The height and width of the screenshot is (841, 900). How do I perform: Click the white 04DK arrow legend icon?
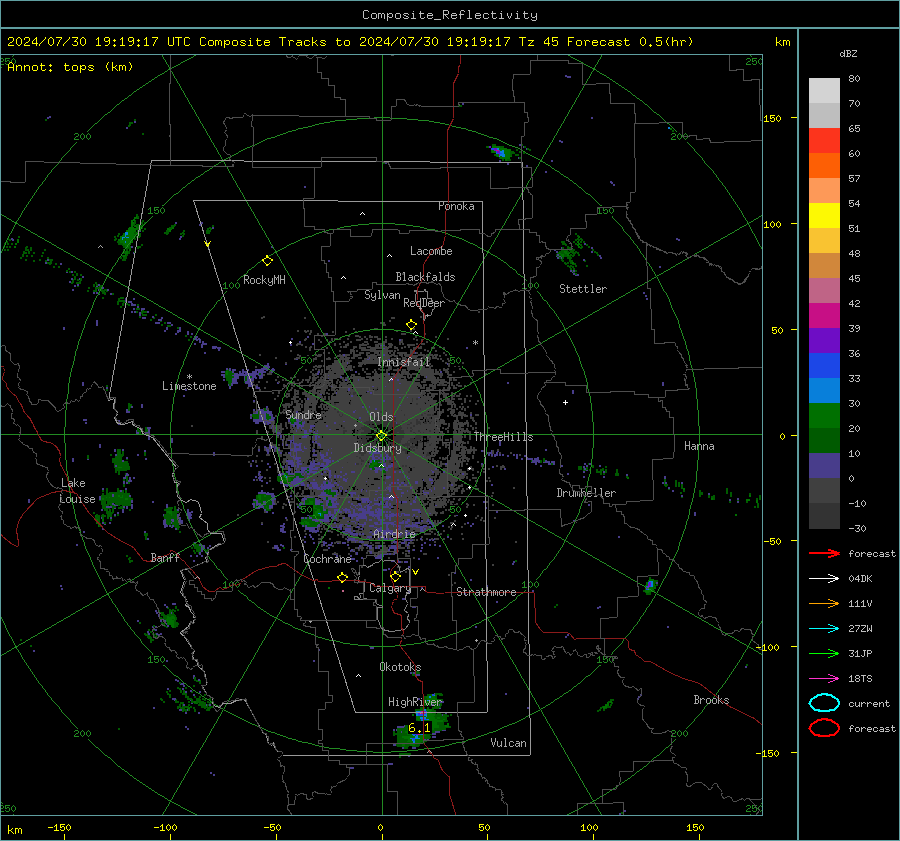(x=824, y=579)
